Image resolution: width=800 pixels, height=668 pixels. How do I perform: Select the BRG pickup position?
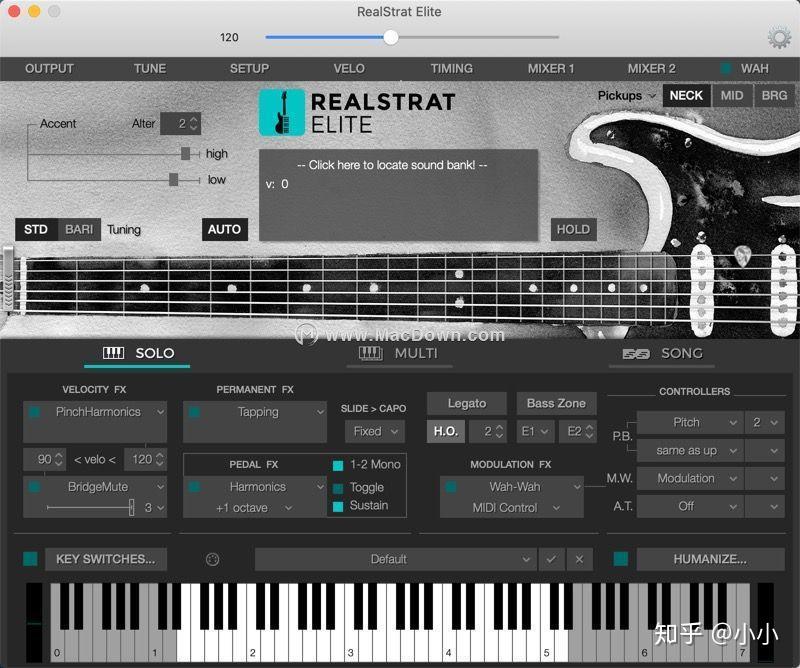[x=773, y=95]
